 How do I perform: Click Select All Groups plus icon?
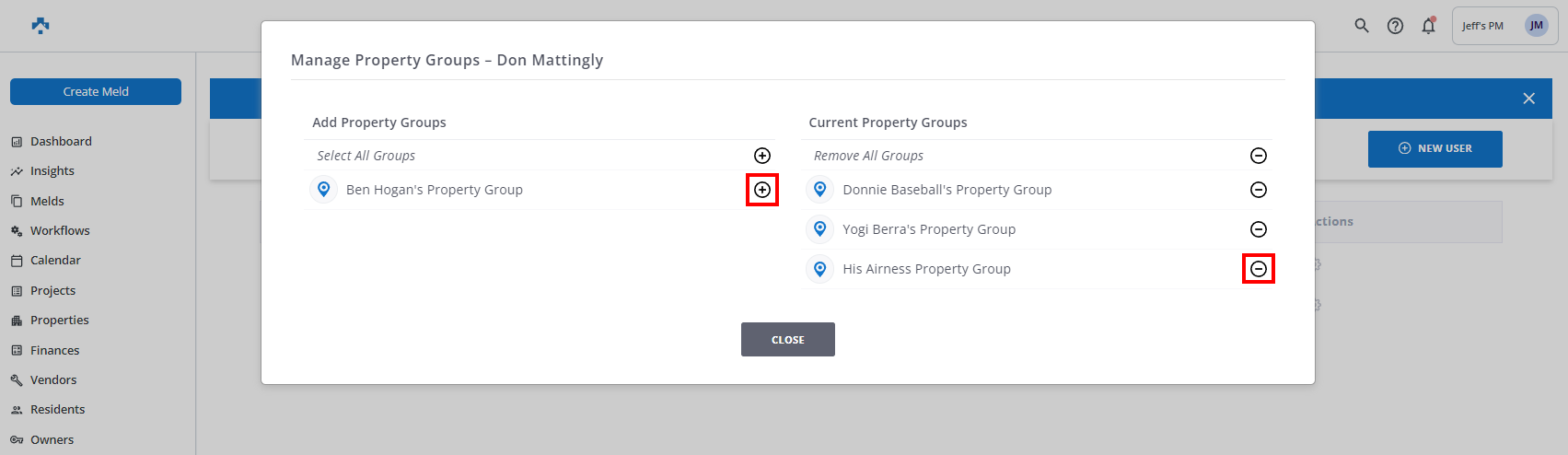coord(762,156)
